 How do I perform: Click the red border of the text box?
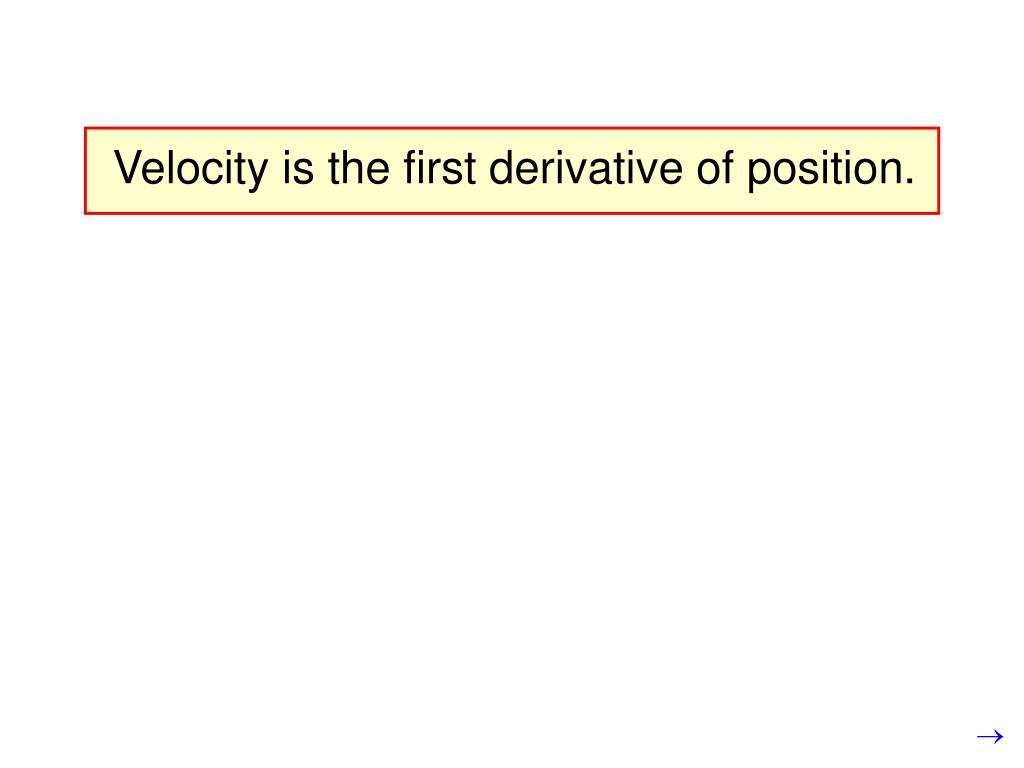[x=511, y=129]
